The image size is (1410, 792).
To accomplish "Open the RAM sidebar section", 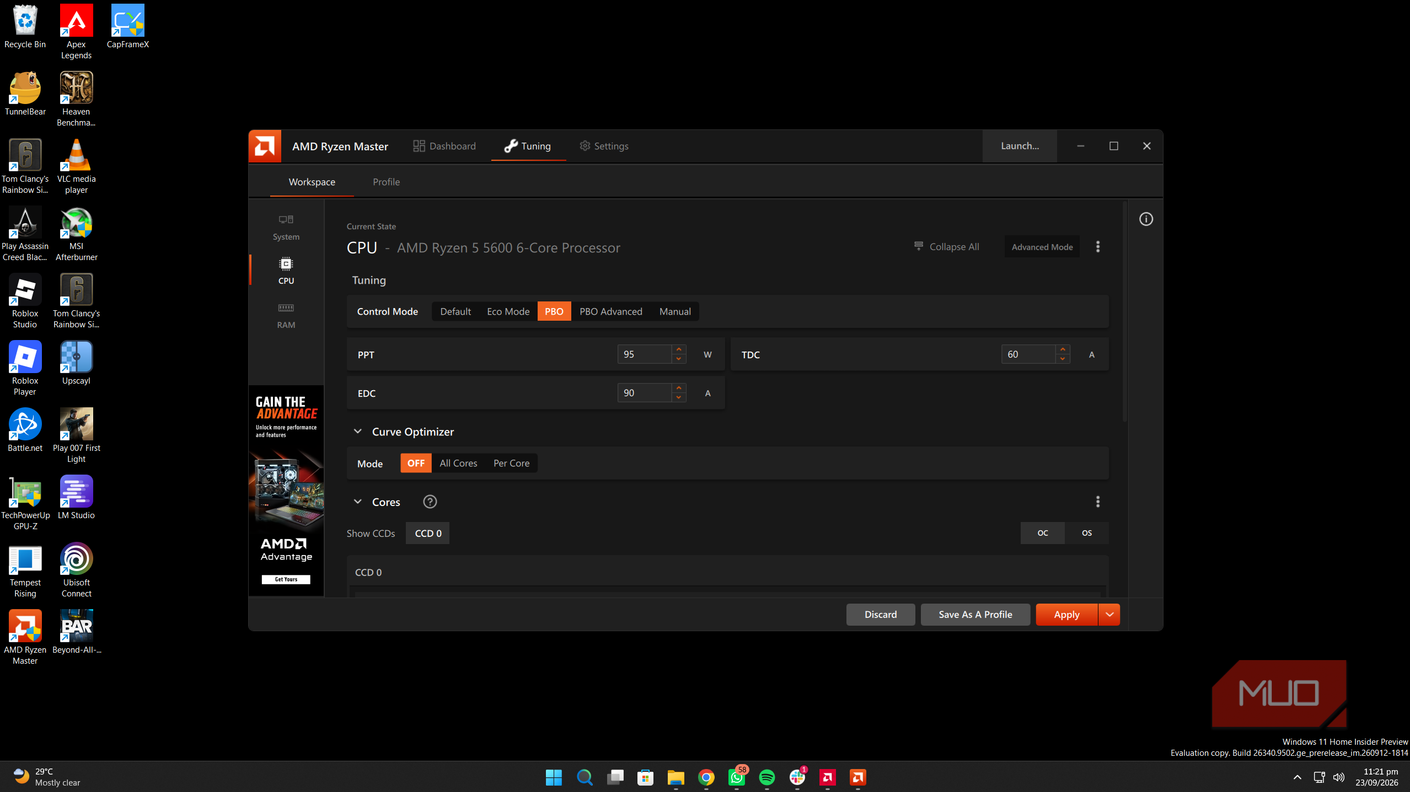I will click(286, 315).
